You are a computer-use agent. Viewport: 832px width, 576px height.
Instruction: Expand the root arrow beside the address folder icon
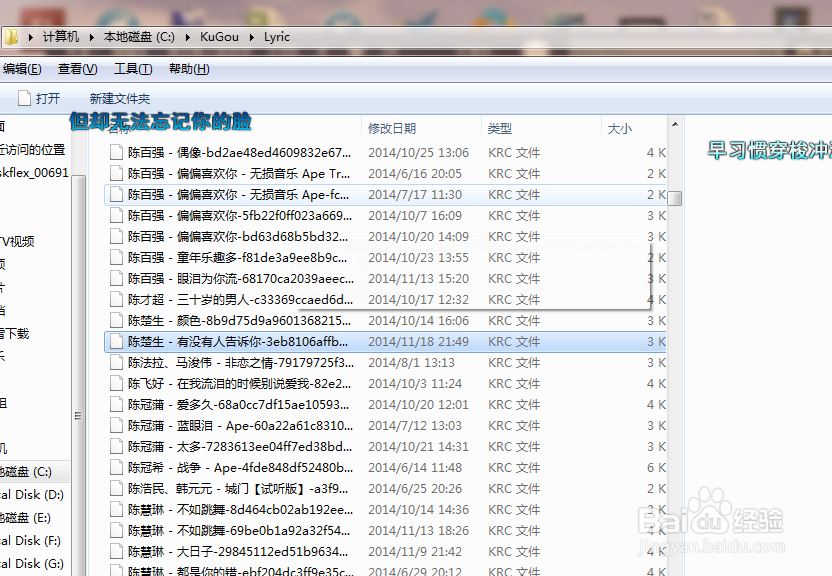tap(31, 37)
